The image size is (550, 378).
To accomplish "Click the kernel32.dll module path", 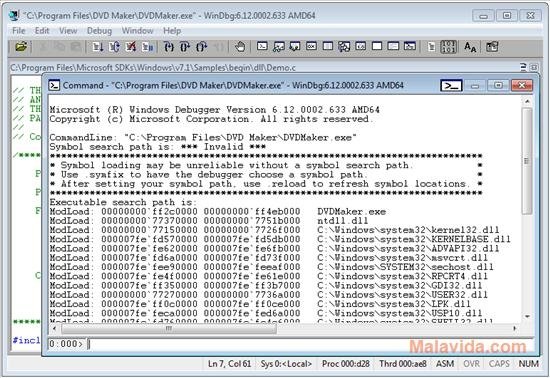I will (x=408, y=230).
